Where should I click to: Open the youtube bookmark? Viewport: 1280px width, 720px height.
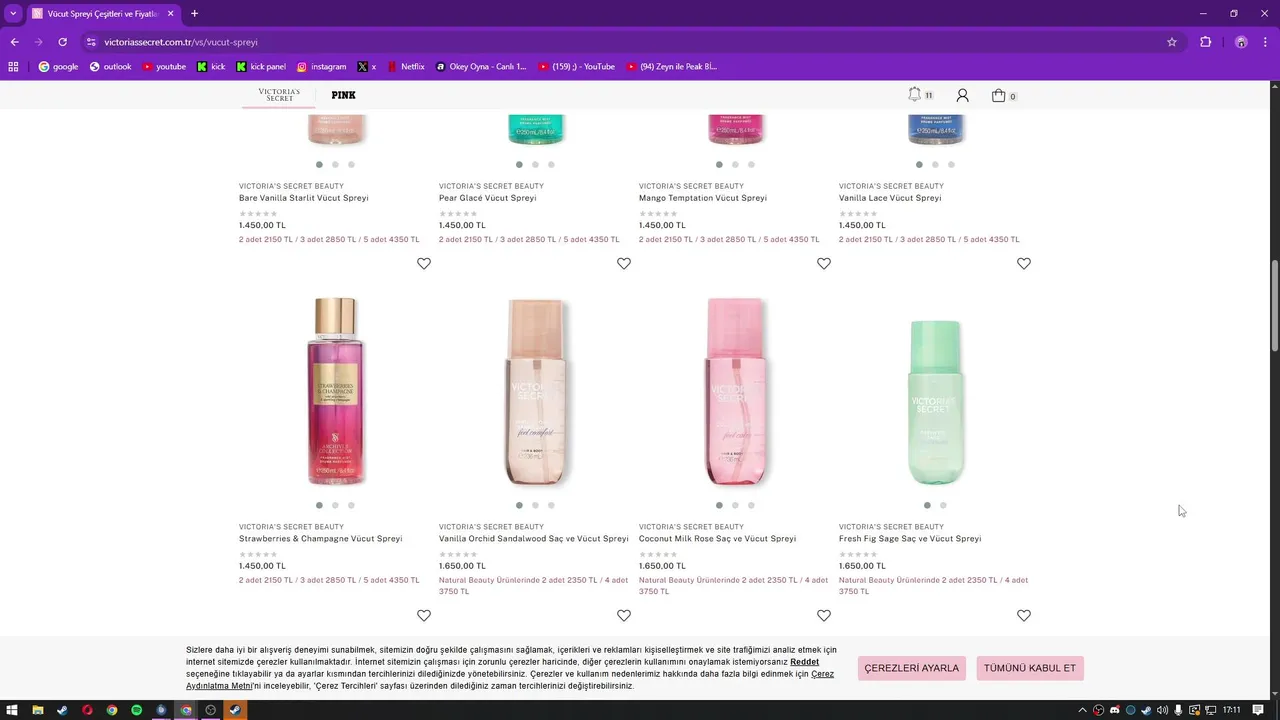coord(165,67)
